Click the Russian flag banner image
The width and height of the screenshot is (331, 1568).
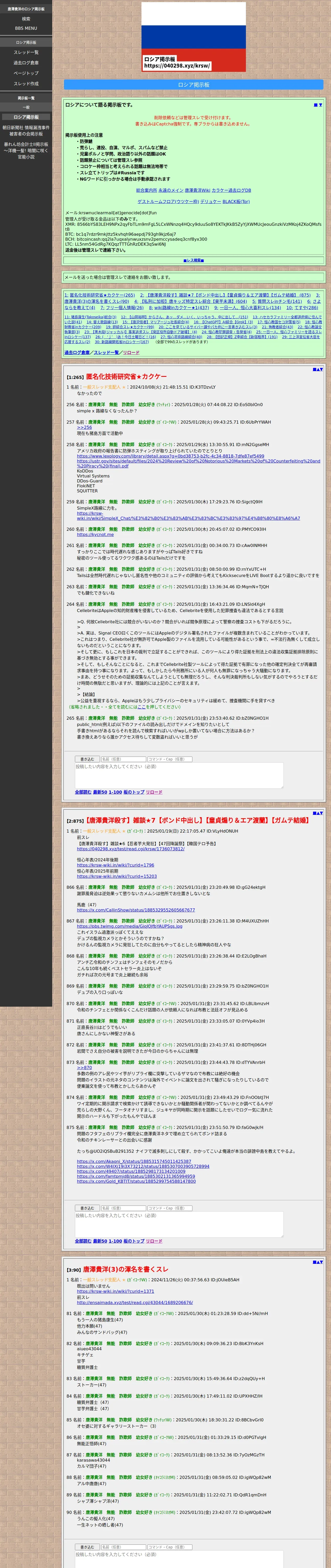[193, 37]
